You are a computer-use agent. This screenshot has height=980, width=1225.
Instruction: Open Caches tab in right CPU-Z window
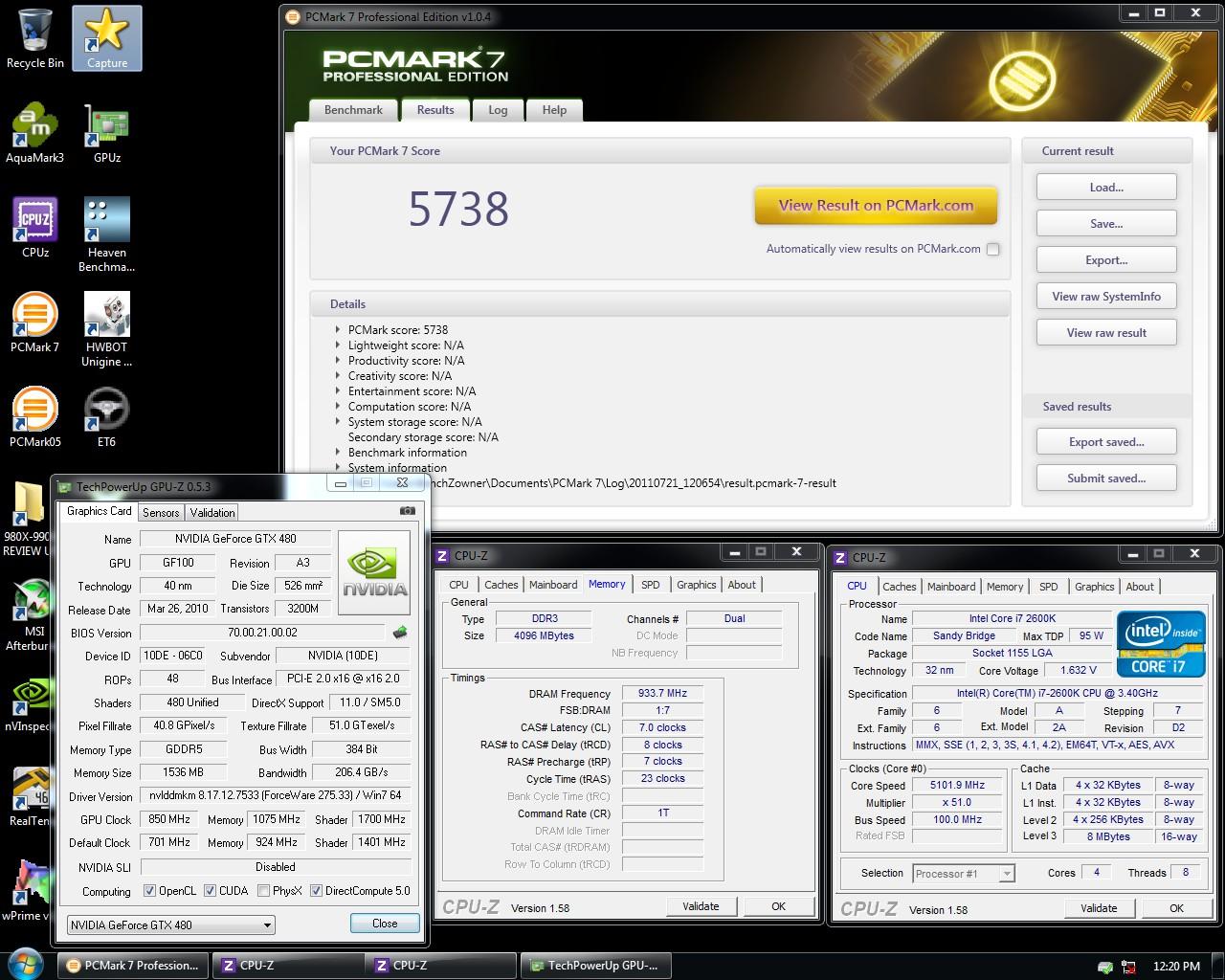(x=900, y=587)
